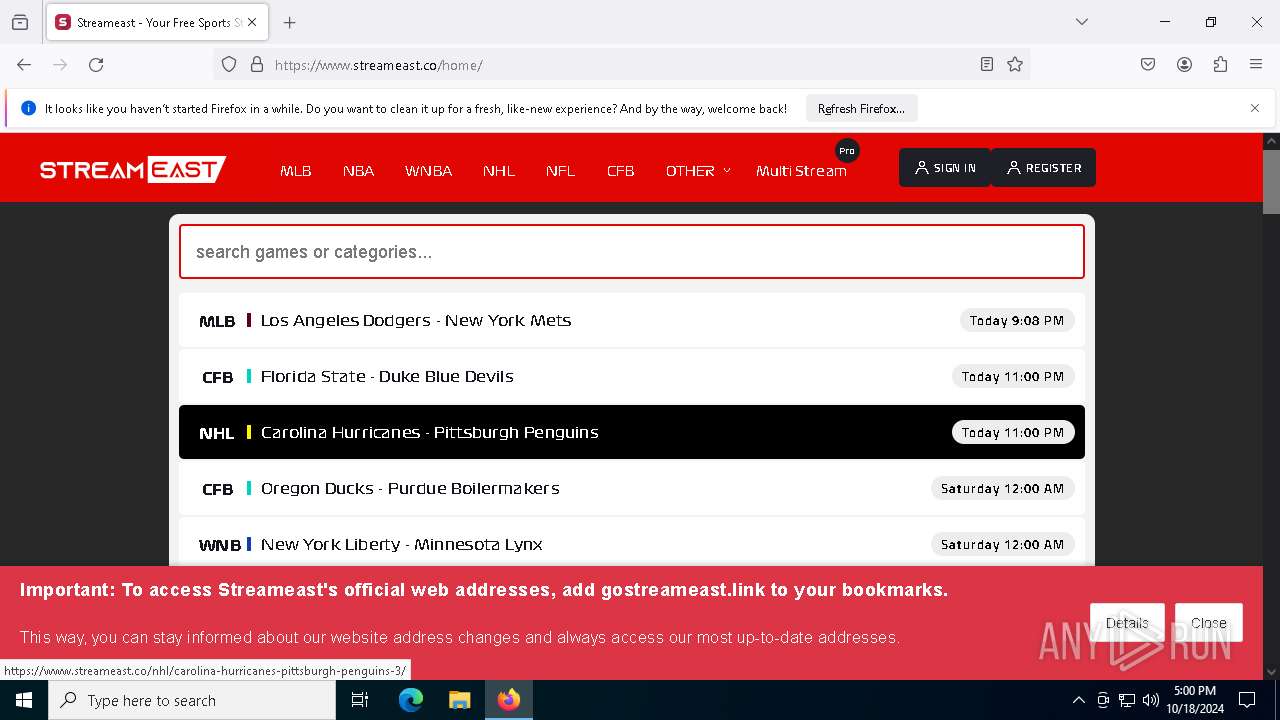Open network icon in system tray
The width and height of the screenshot is (1280, 720).
(x=1127, y=700)
